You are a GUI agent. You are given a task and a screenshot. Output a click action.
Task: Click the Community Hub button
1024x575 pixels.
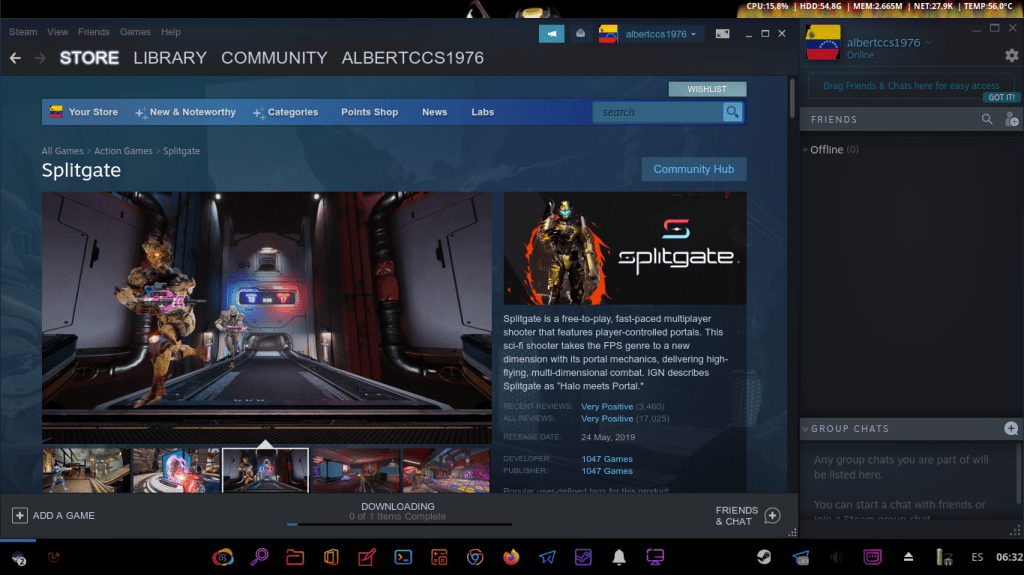tap(693, 169)
